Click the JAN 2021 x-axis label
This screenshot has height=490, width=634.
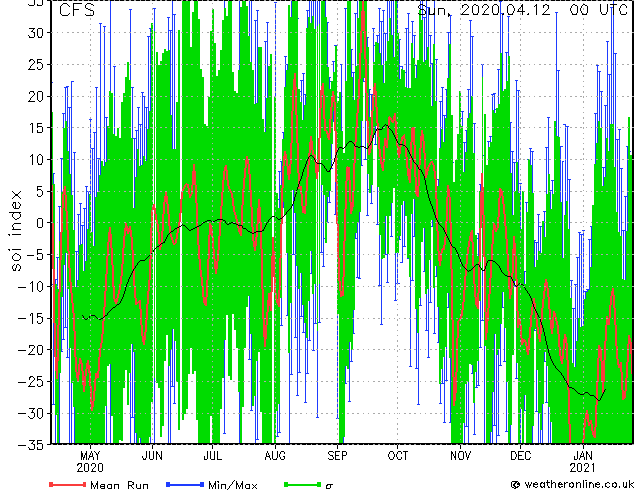[x=583, y=462]
